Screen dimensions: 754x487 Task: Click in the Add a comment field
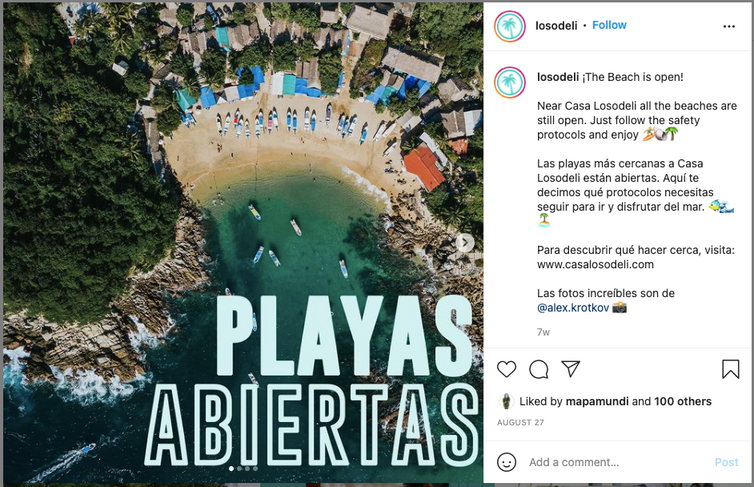(618, 462)
